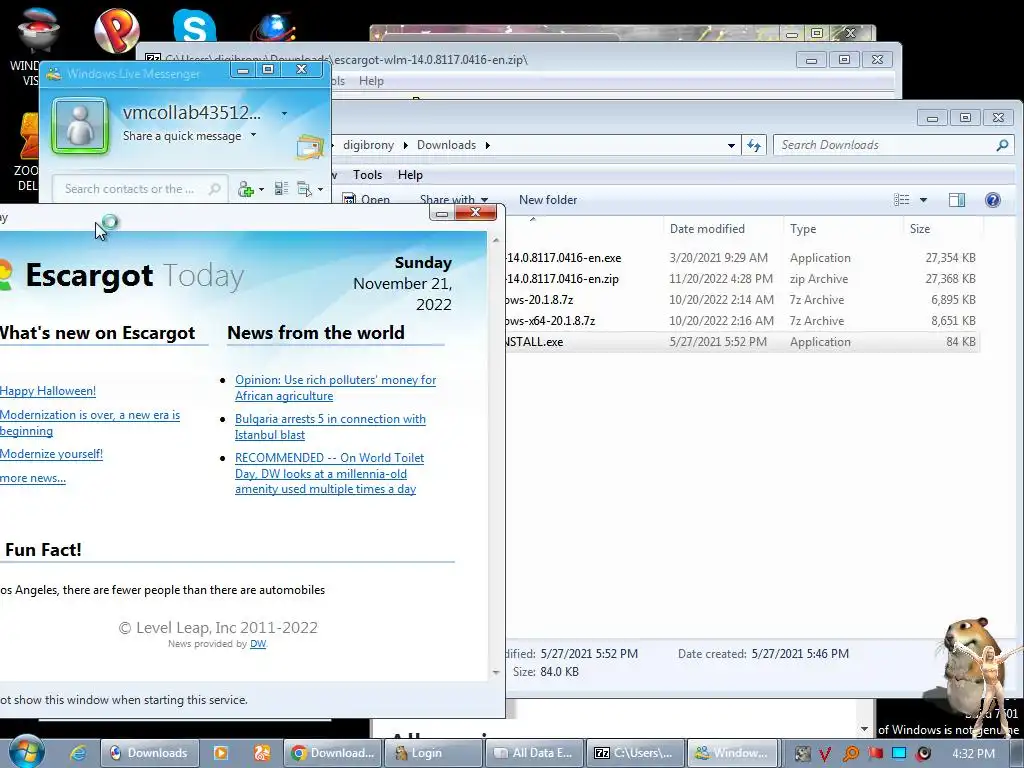Open the World Toilet Day article link
The height and width of the screenshot is (768, 1024).
point(329,473)
